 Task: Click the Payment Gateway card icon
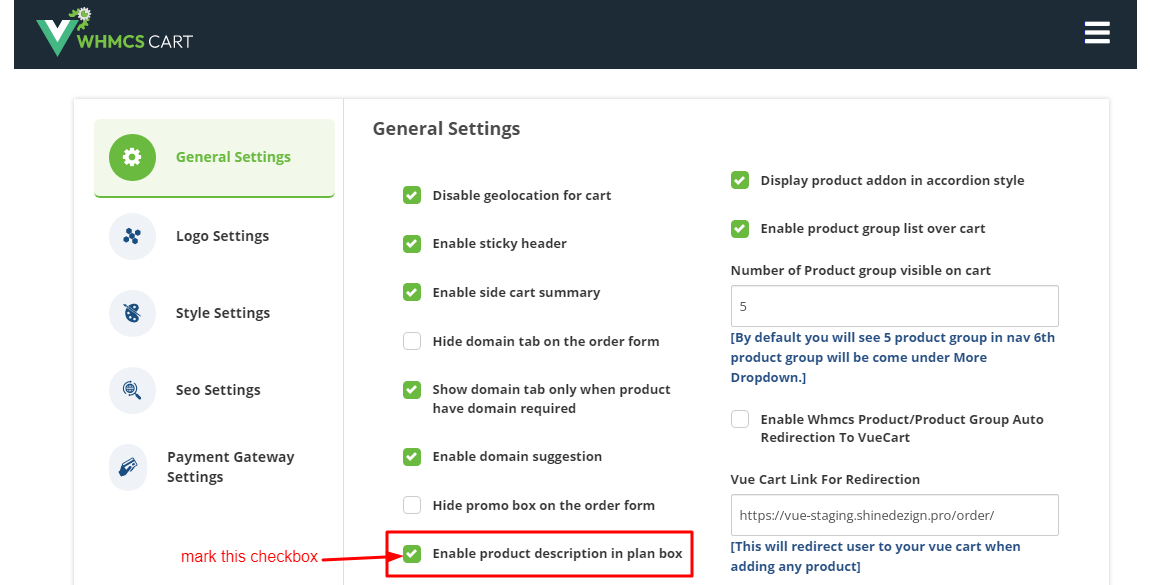coord(128,467)
